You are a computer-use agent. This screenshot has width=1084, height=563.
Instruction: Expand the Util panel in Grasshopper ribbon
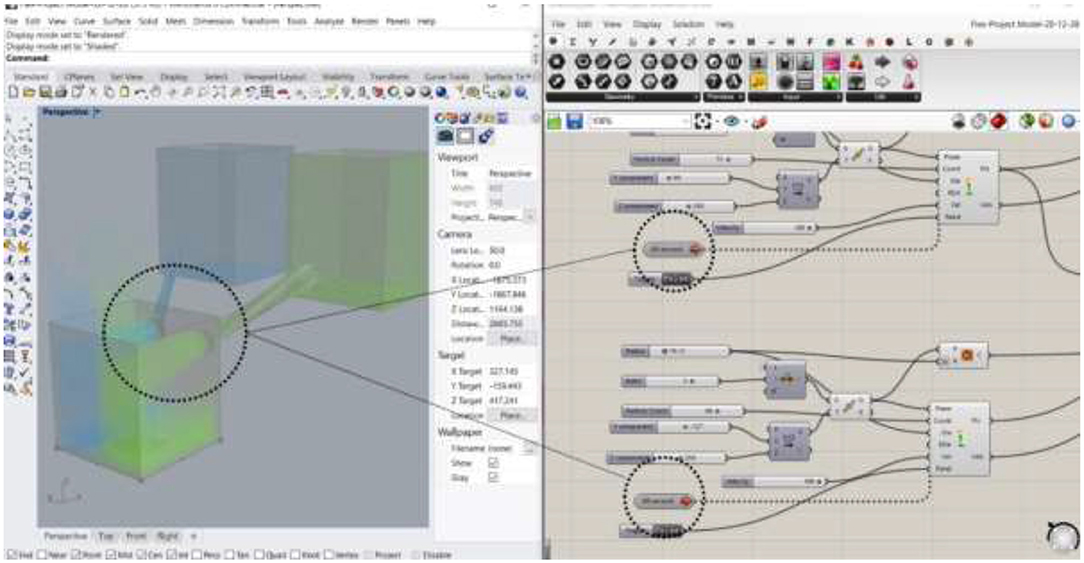(917, 98)
